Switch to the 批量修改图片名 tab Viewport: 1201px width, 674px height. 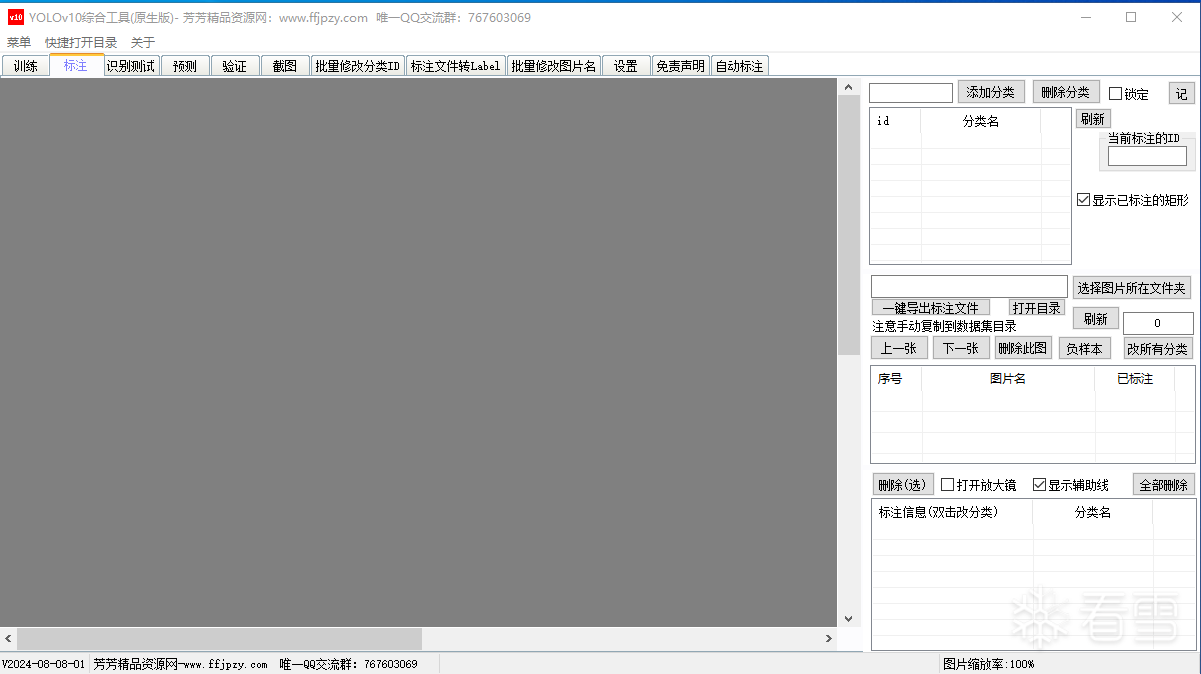554,66
